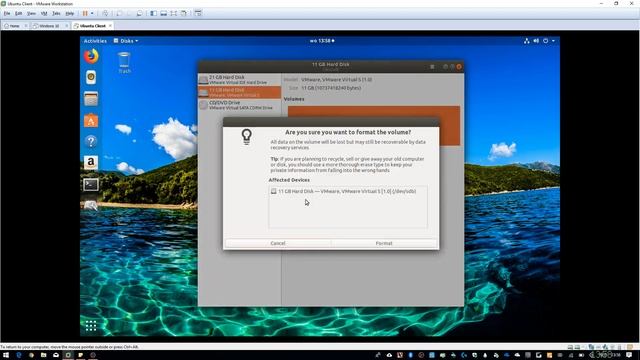Launch Firefox from the Ubuntu dock
The image size is (640, 360).
[91, 56]
